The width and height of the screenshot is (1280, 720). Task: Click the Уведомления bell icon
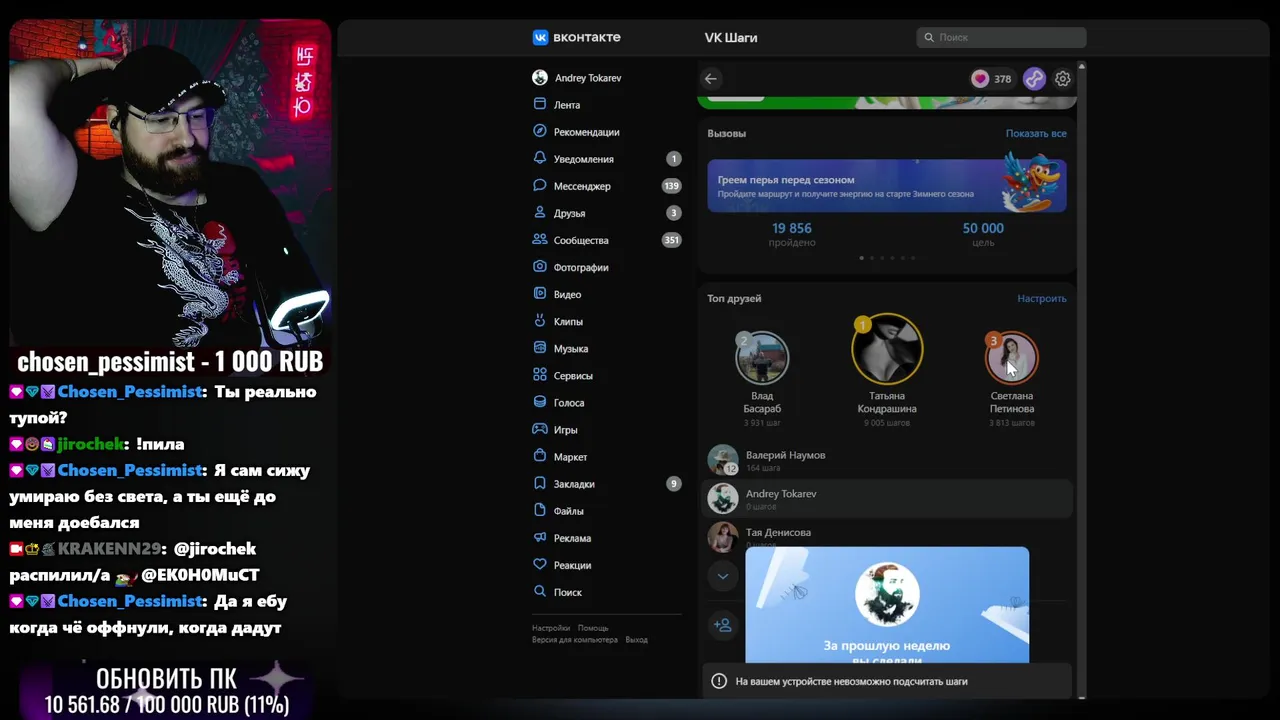(540, 158)
